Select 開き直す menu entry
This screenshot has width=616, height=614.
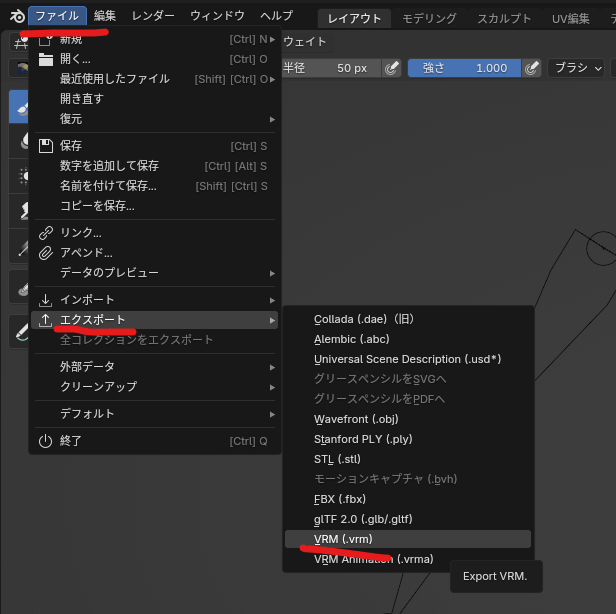[x=154, y=99]
